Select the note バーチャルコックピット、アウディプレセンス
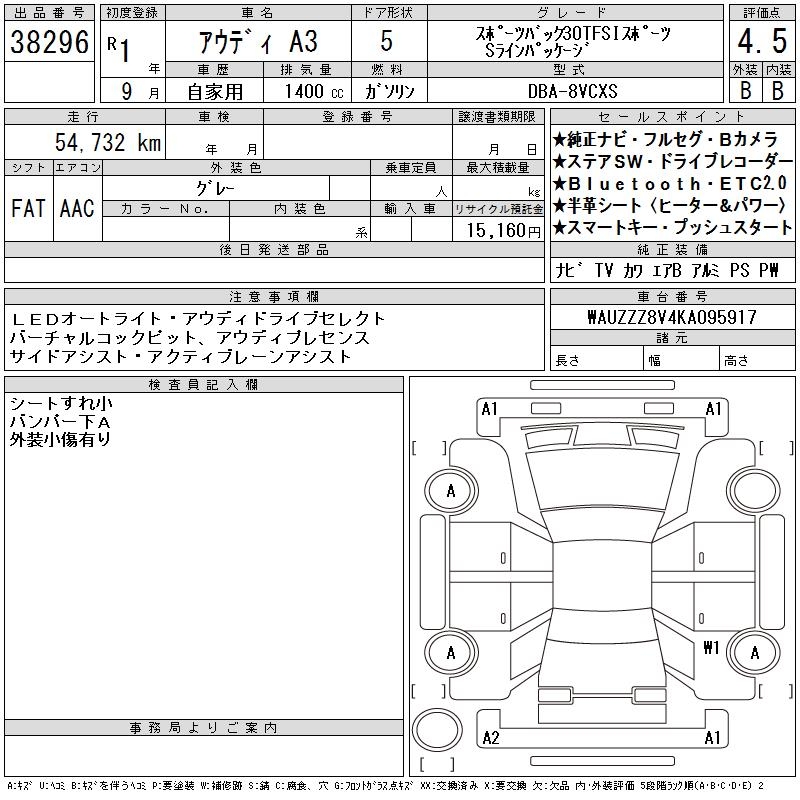 [x=189, y=338]
